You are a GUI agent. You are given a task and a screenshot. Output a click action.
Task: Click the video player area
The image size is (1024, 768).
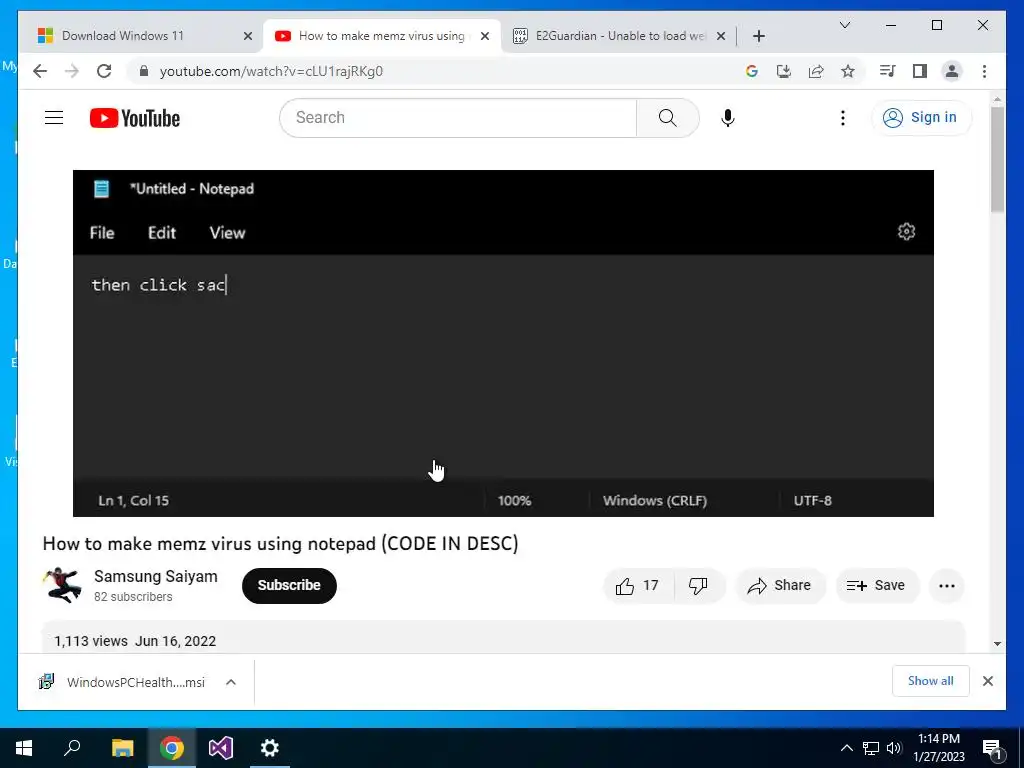pos(503,343)
